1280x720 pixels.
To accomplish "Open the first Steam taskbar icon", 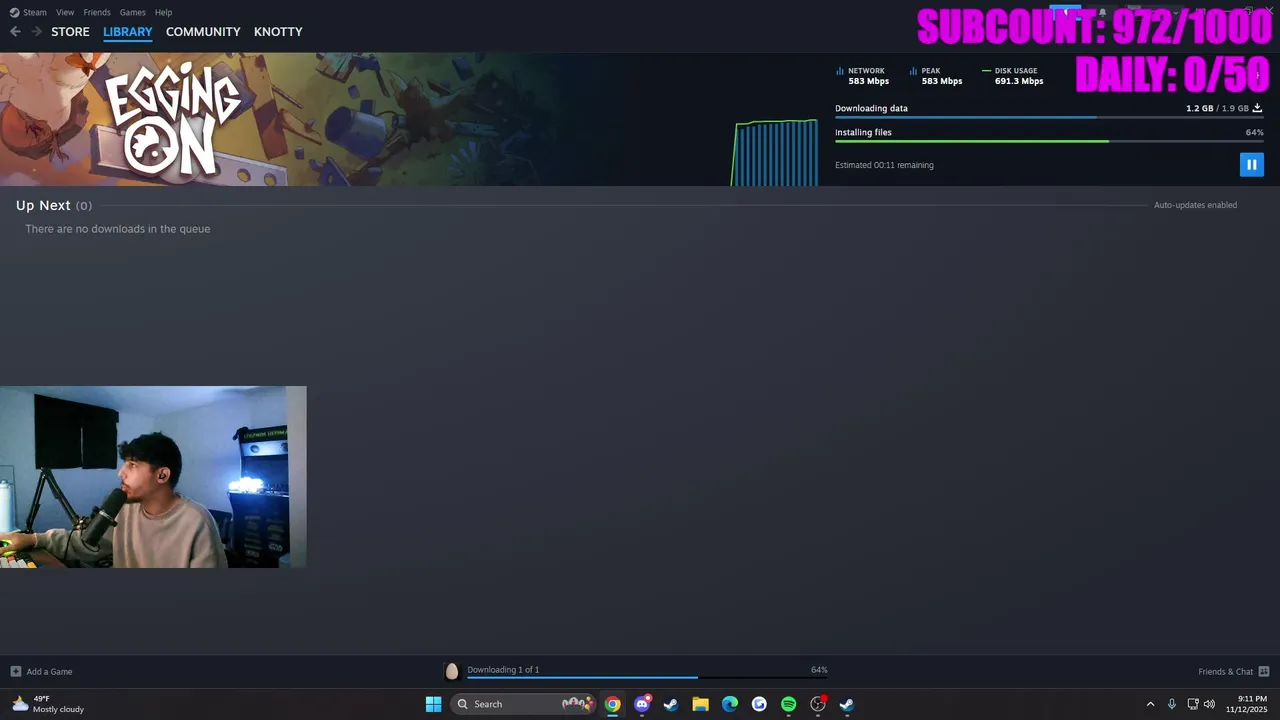I will point(671,704).
